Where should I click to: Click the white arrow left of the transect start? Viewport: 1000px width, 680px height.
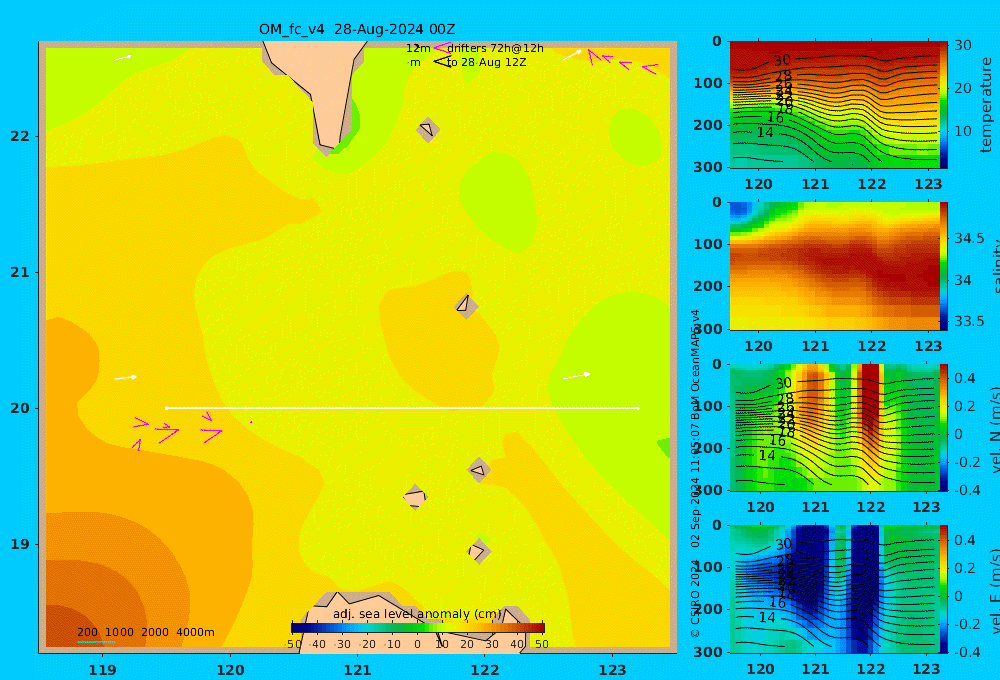tap(126, 378)
